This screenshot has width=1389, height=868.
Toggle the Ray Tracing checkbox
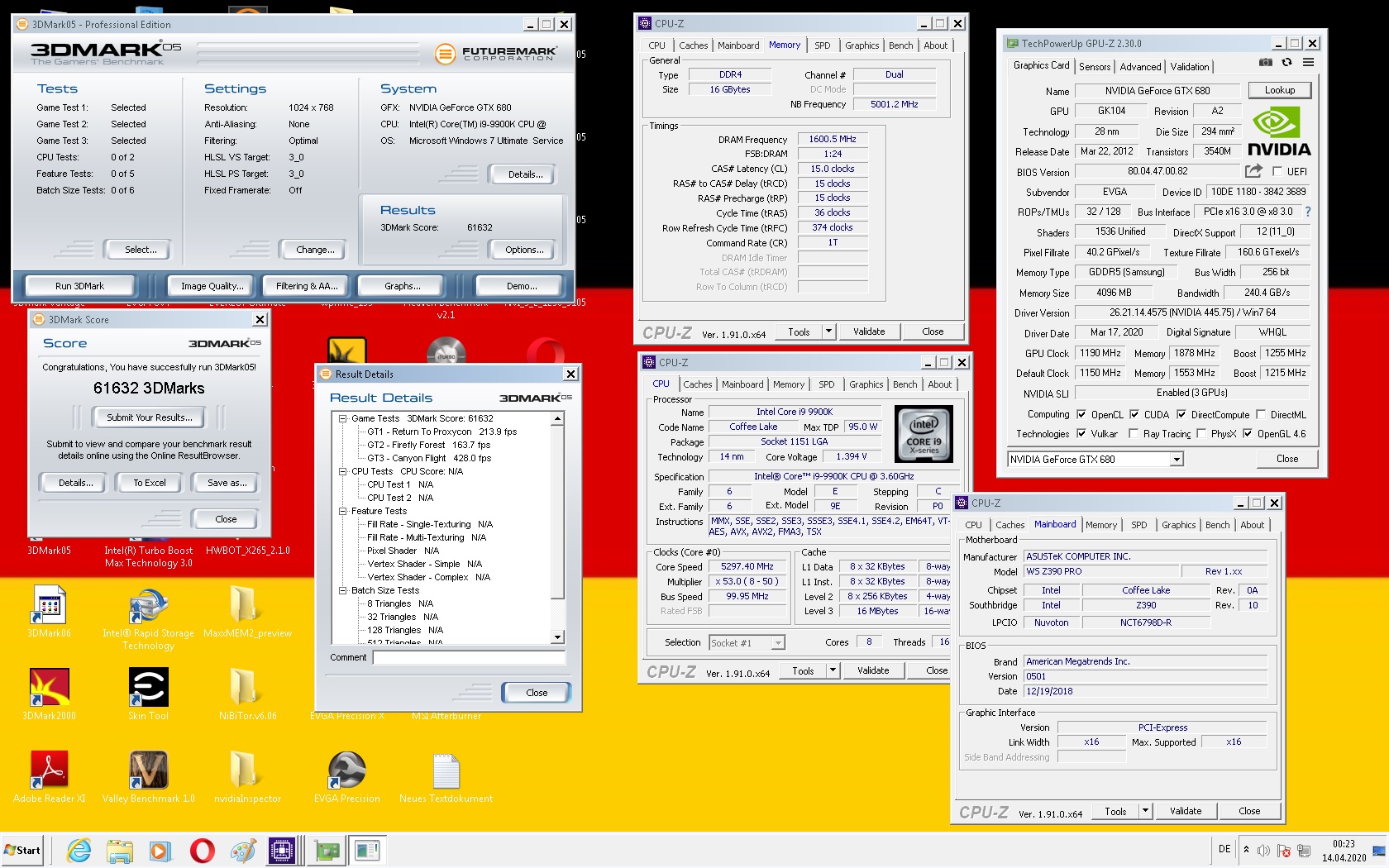pyautogui.click(x=1134, y=433)
